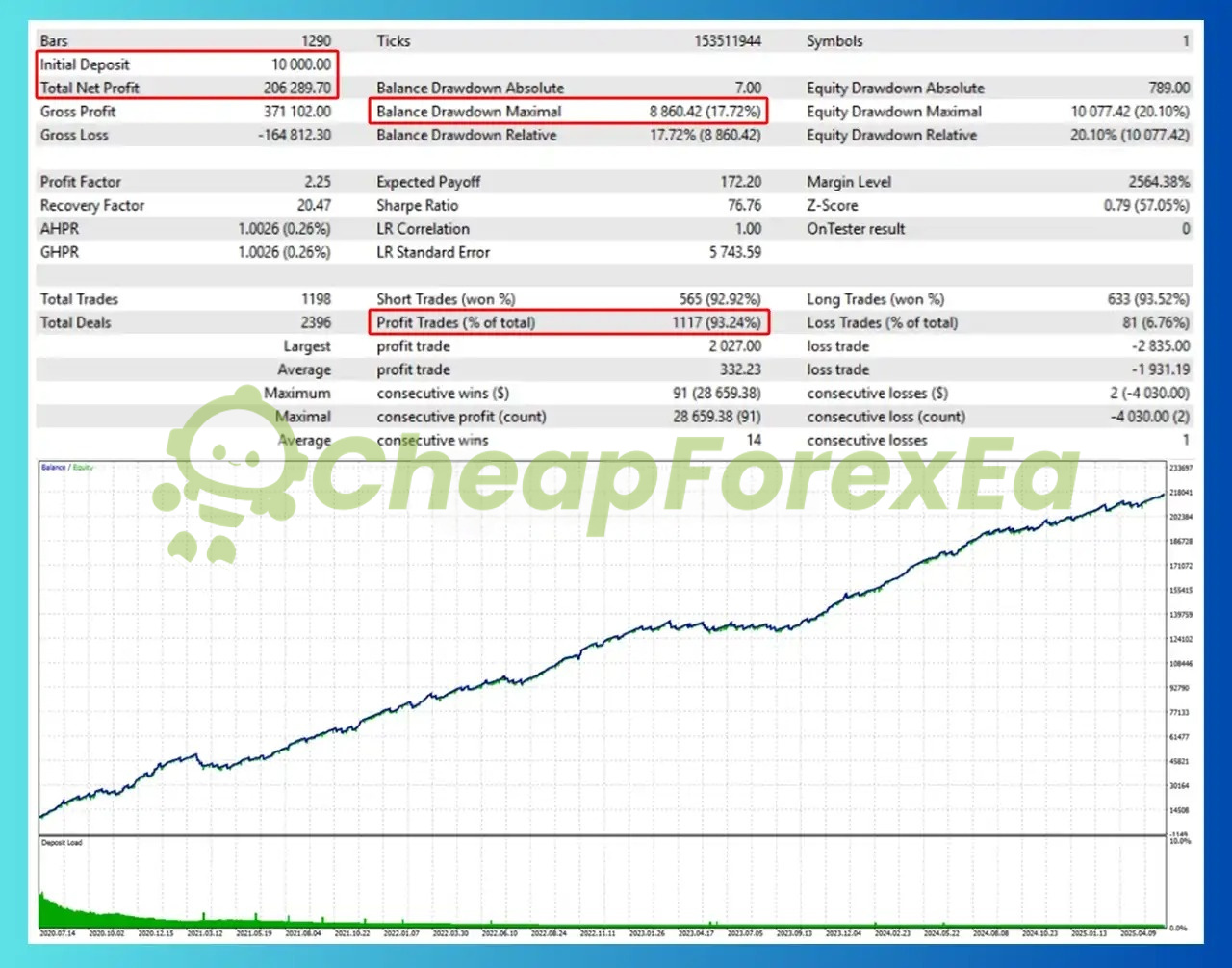The height and width of the screenshot is (968, 1232).
Task: Click the Equity Drawdown Relative label
Action: click(x=891, y=135)
